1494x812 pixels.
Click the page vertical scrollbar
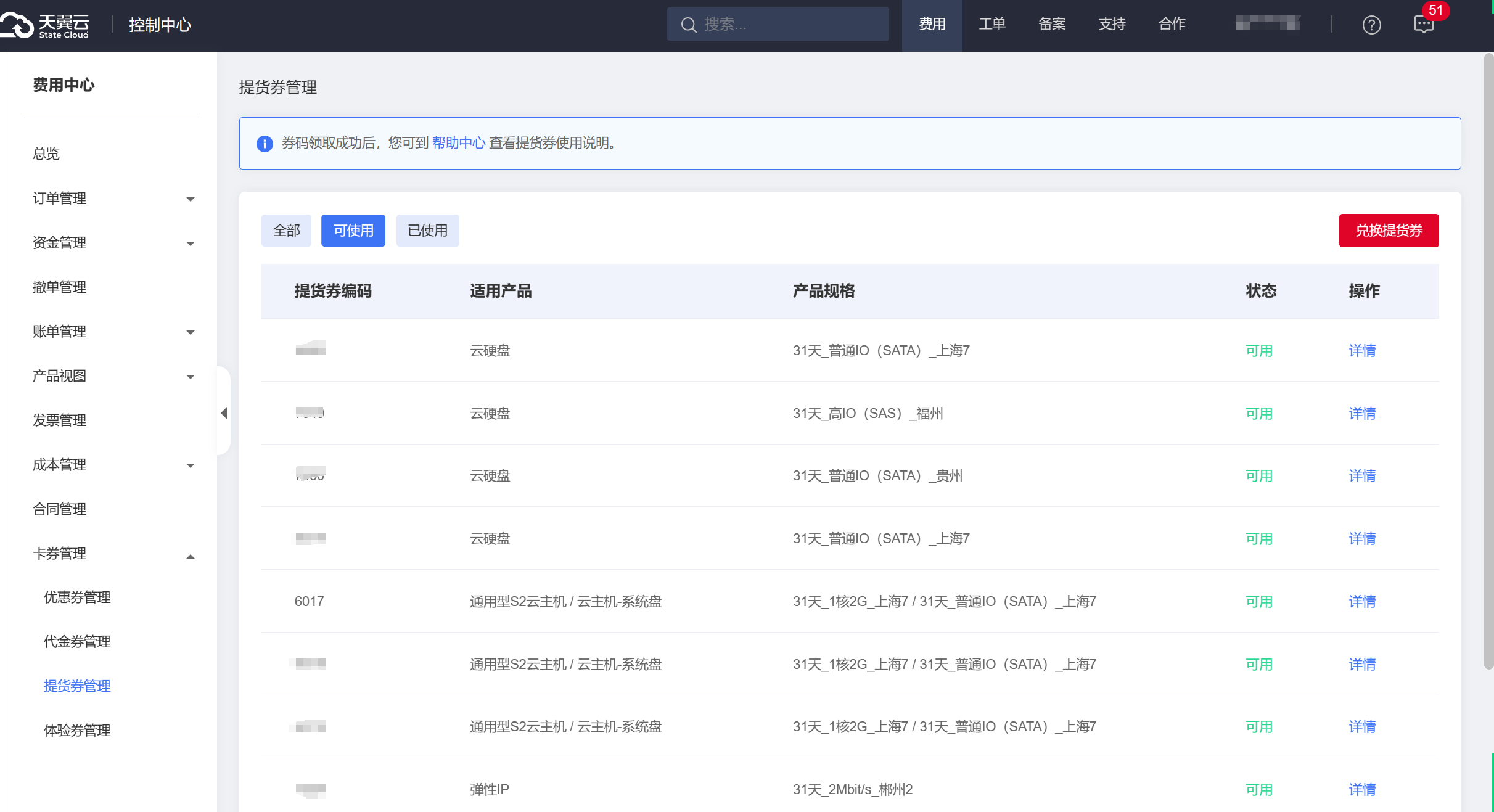point(1488,361)
